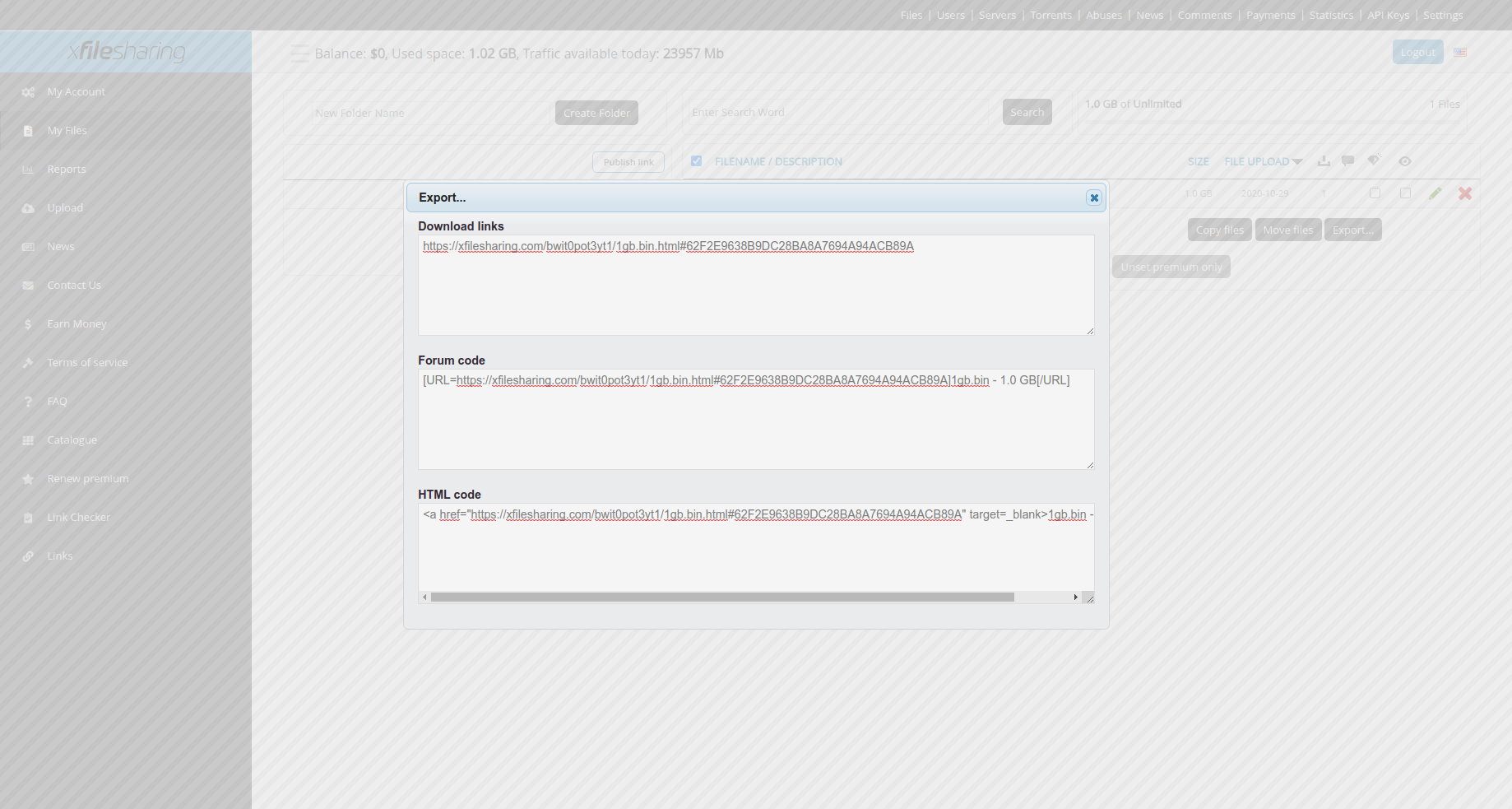This screenshot has width=1512, height=809.
Task: Open News in the top admin menu
Action: (x=1150, y=16)
